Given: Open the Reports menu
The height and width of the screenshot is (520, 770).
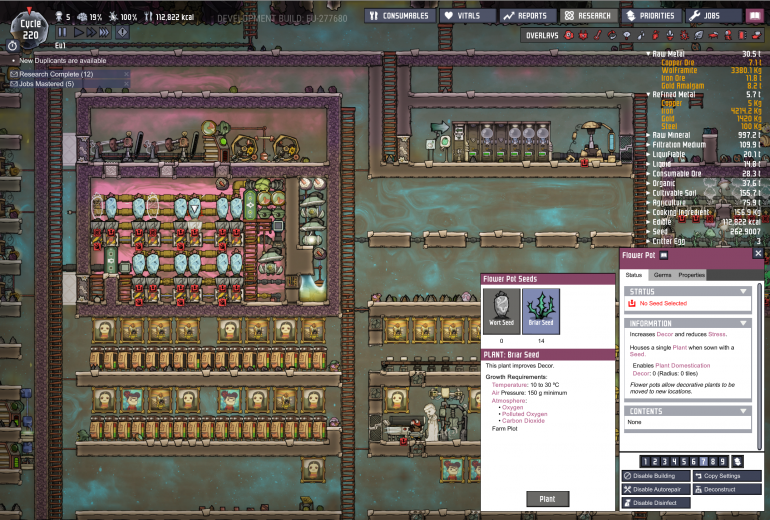Looking at the screenshot, I should (x=528, y=16).
